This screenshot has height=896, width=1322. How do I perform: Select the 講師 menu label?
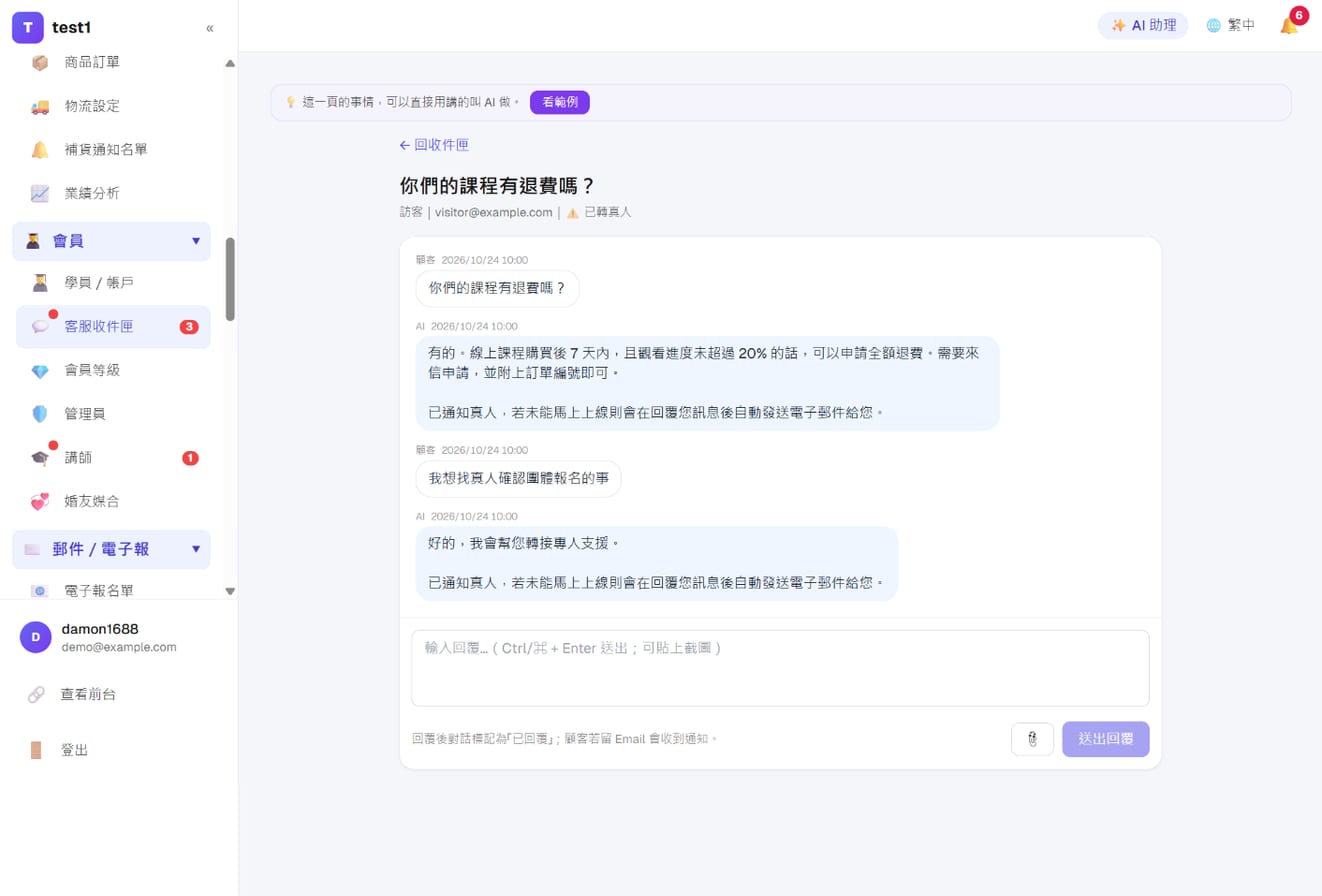pyautogui.click(x=79, y=458)
